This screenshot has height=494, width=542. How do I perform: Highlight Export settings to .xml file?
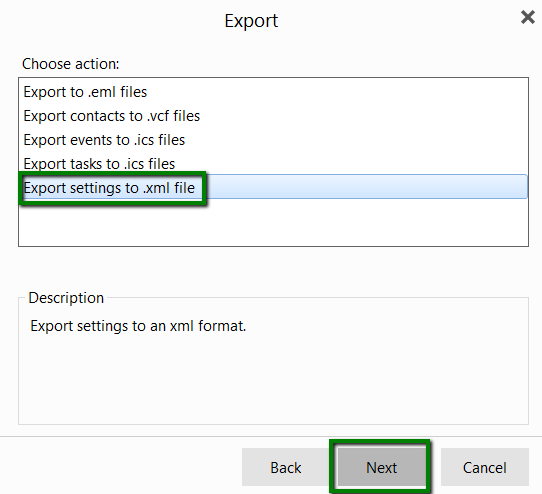coord(273,187)
